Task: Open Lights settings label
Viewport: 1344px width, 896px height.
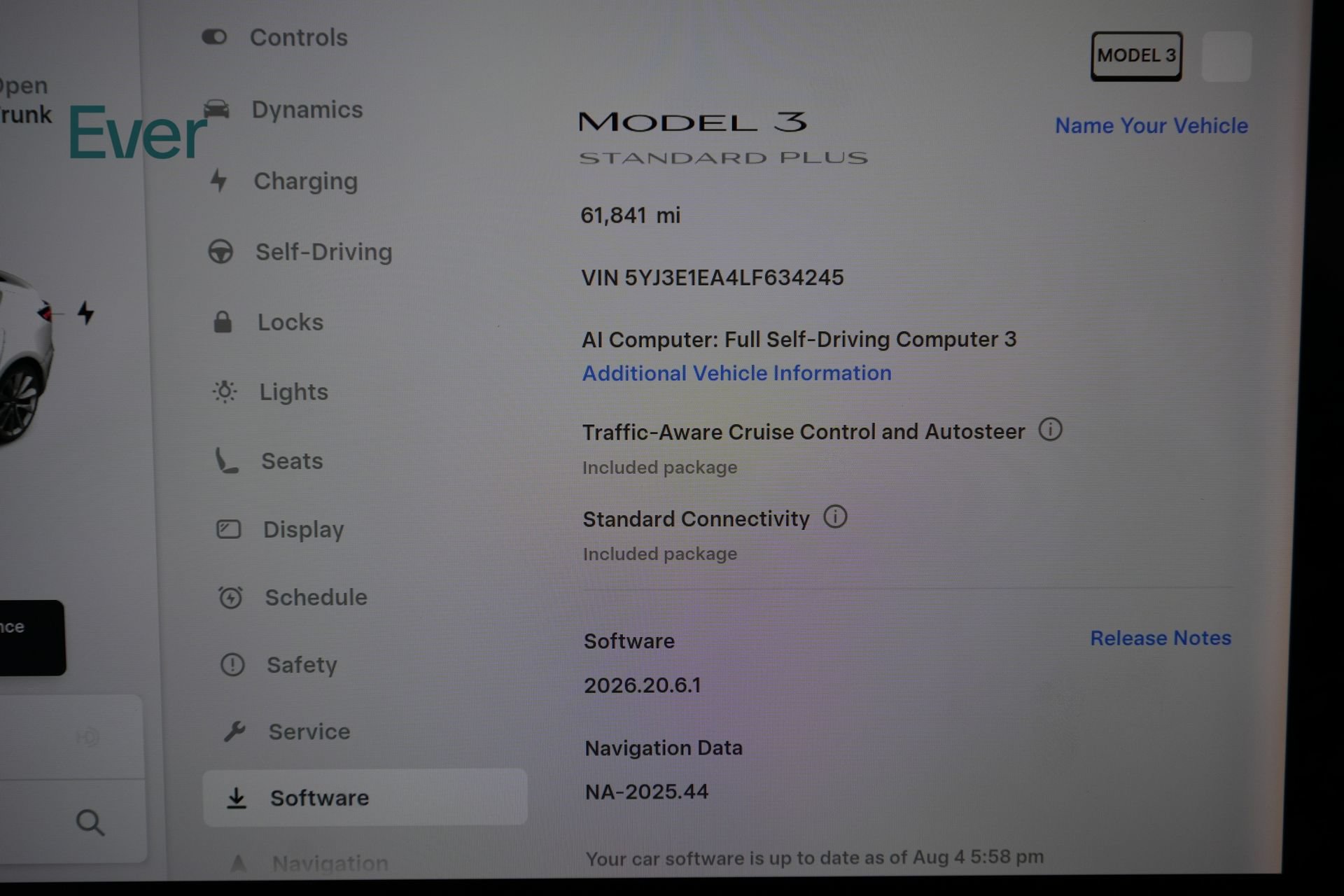Action: tap(294, 391)
